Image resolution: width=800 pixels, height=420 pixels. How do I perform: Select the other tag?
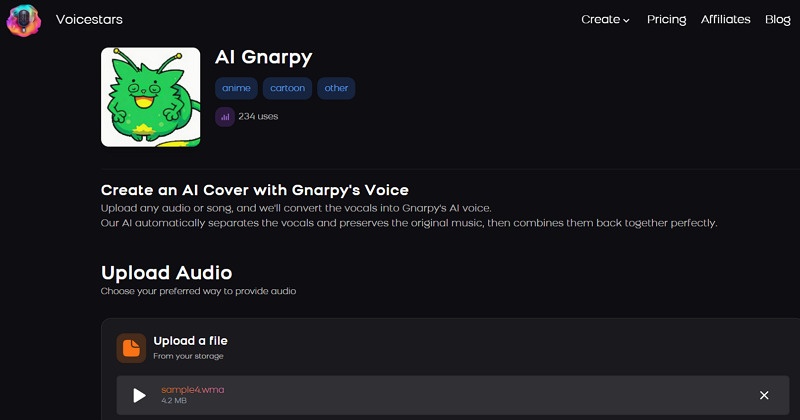tap(336, 88)
